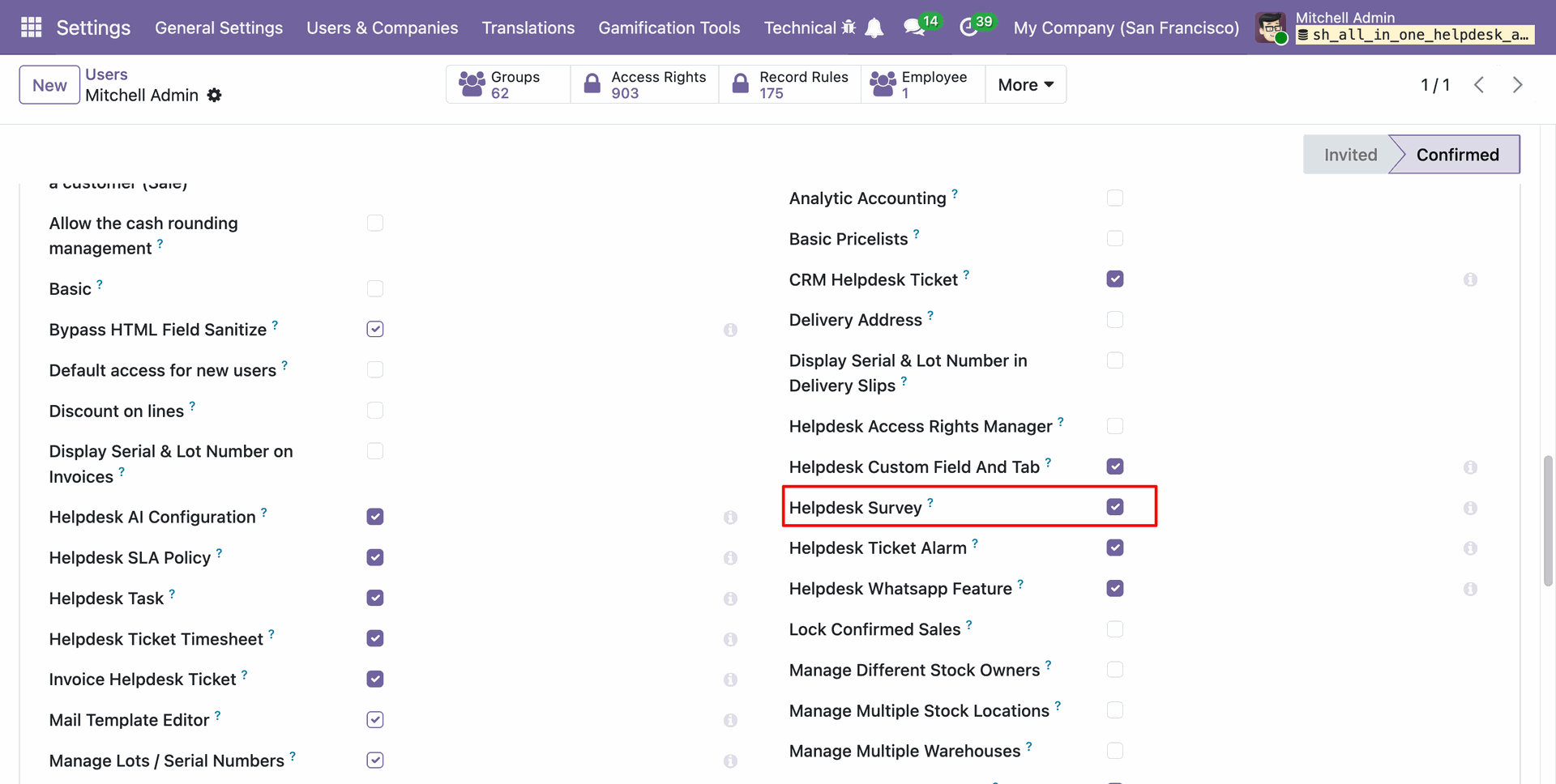
Task: Go to the previous record arrow
Action: pyautogui.click(x=1479, y=85)
